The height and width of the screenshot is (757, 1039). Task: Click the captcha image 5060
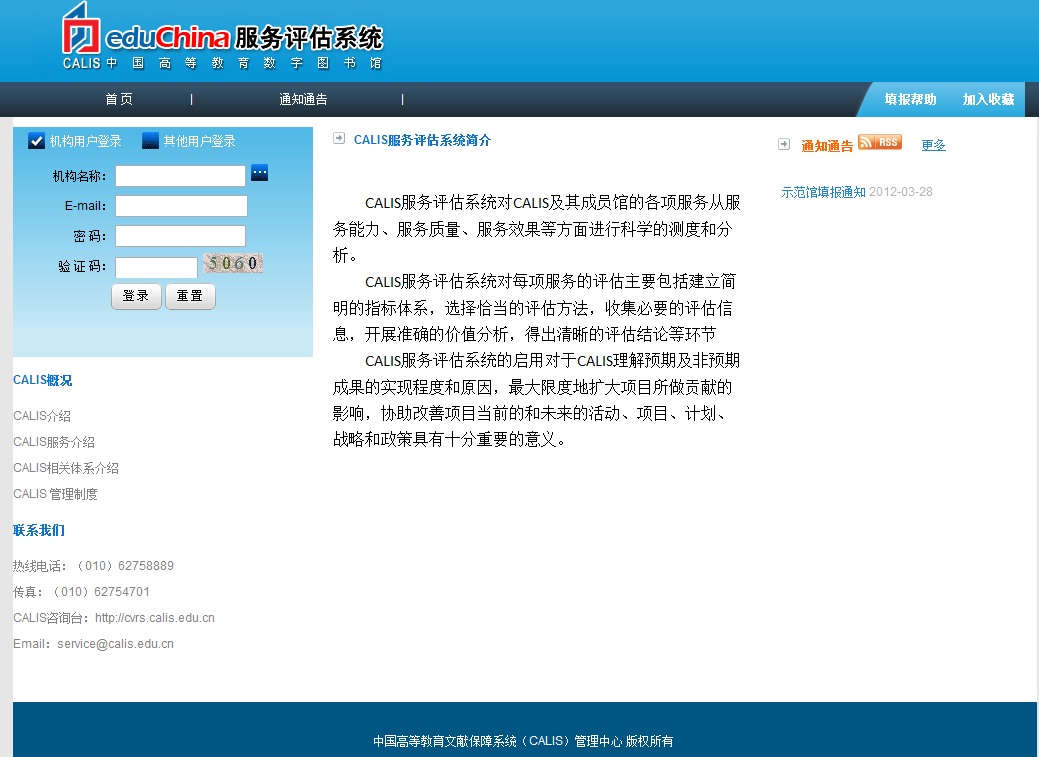(x=233, y=263)
